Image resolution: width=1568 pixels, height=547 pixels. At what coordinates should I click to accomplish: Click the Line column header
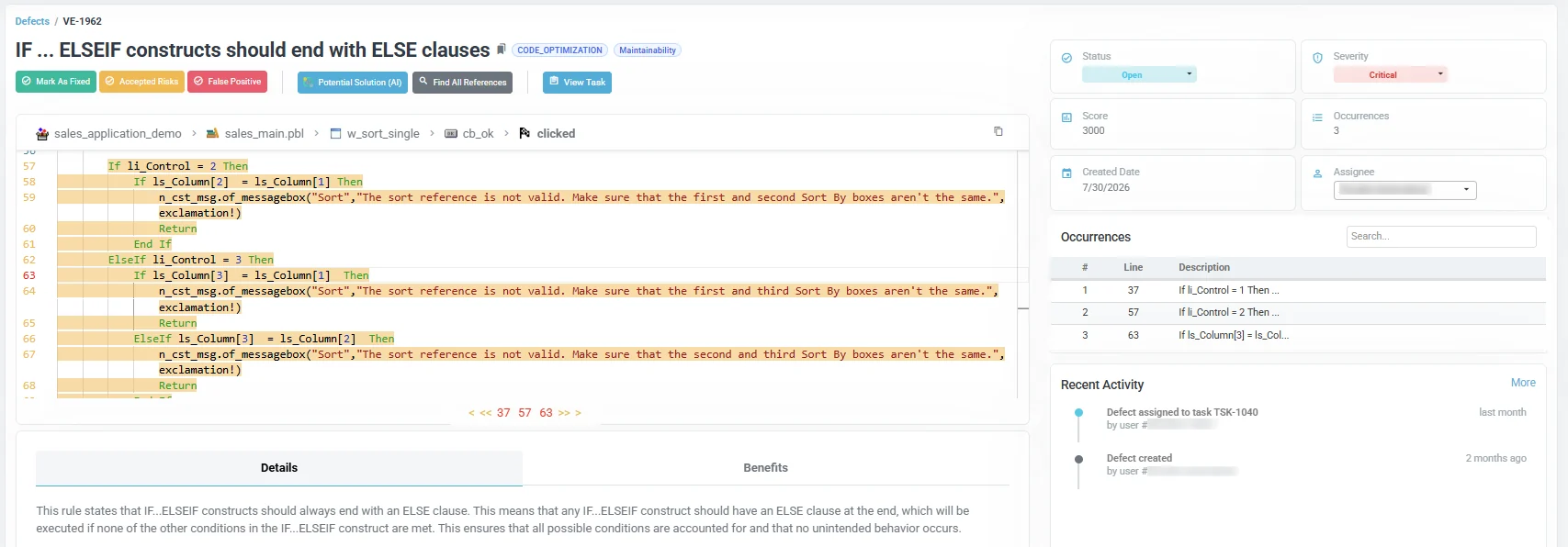coord(1133,268)
